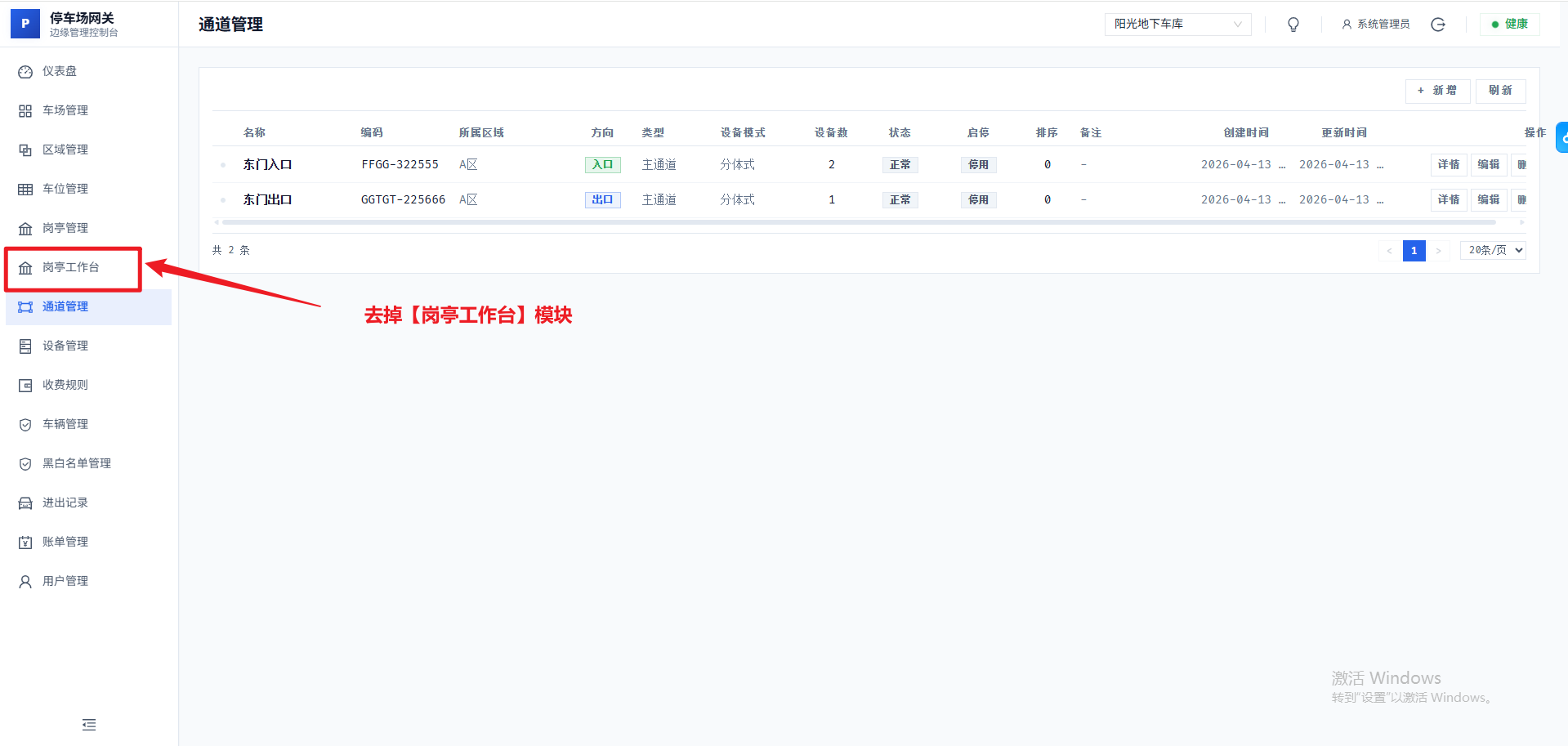This screenshot has width=1568, height=746.
Task: Toggle the 停用 status for 东门入口
Action: click(978, 165)
